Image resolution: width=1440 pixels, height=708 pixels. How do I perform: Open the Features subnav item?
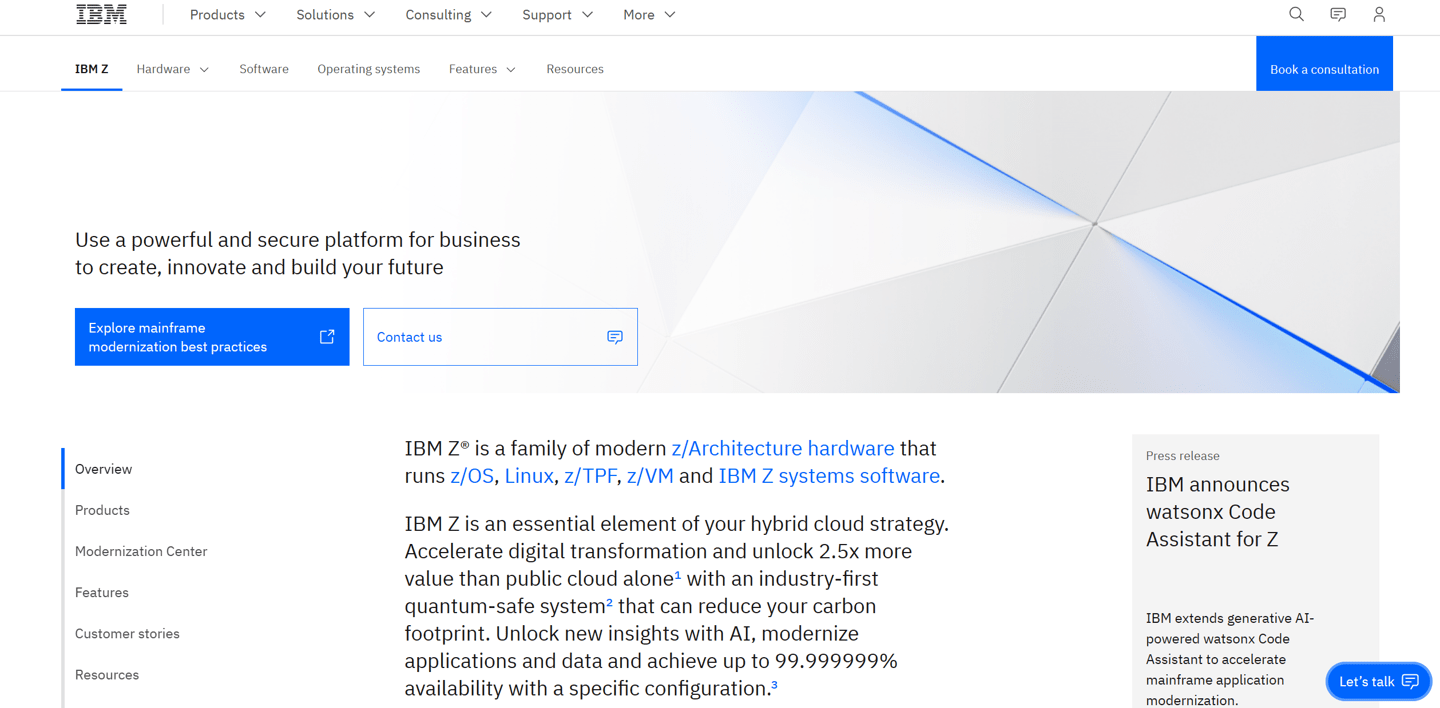[482, 69]
